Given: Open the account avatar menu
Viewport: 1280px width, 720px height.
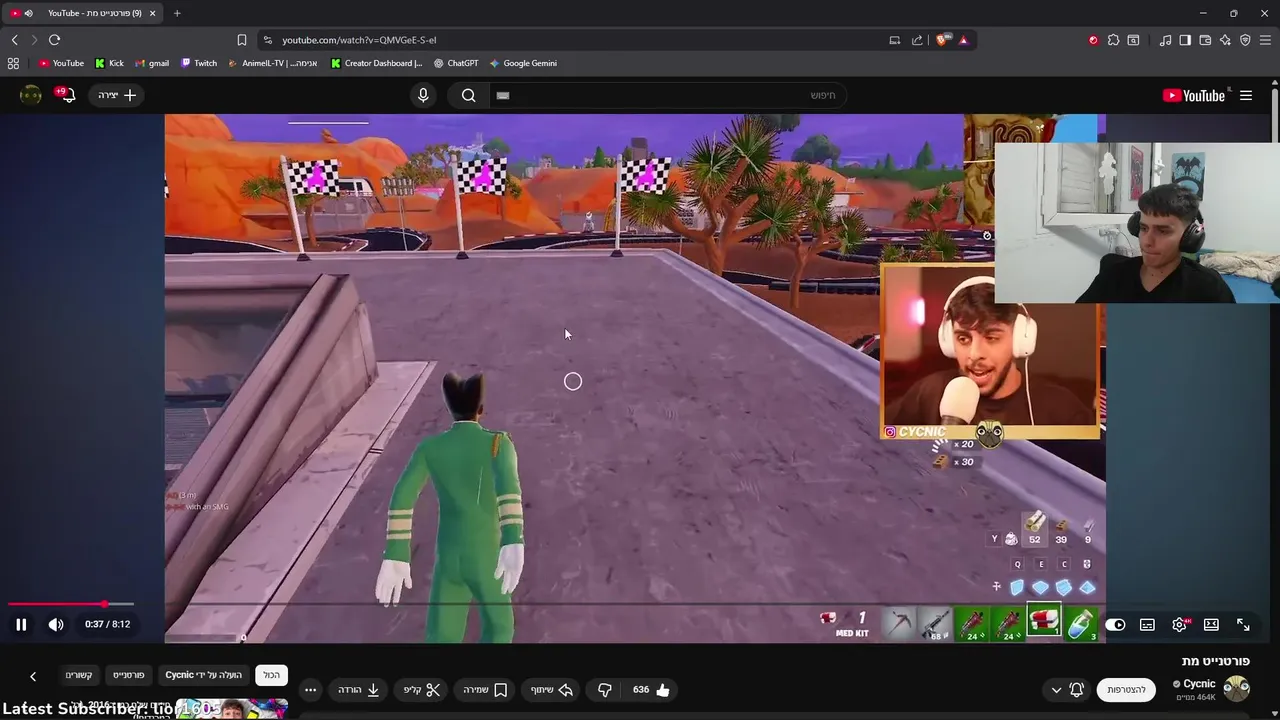Looking at the screenshot, I should click(31, 95).
